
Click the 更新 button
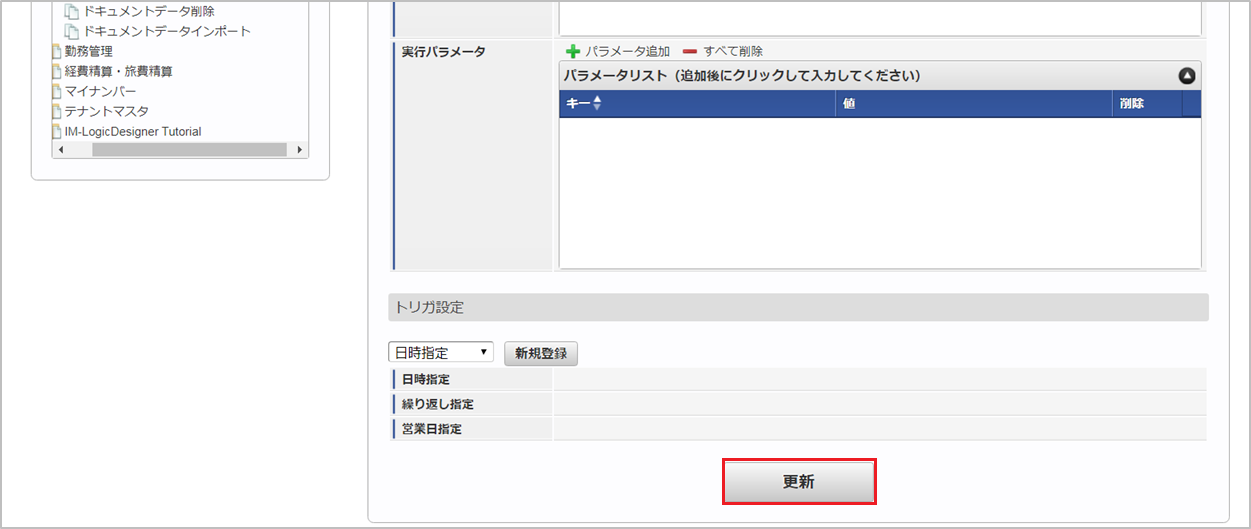coord(799,482)
